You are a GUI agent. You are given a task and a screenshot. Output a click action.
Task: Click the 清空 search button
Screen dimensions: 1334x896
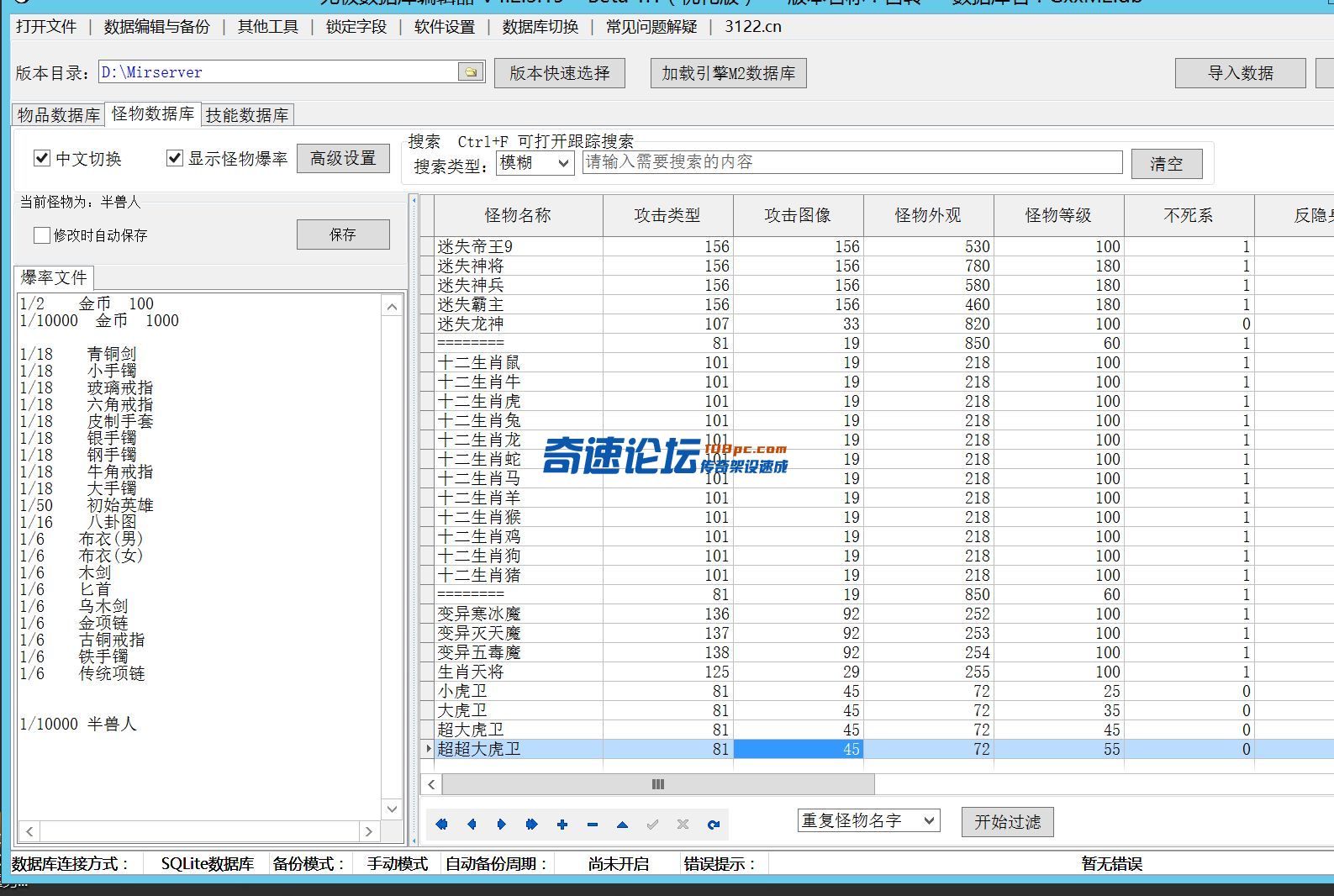click(x=1167, y=164)
